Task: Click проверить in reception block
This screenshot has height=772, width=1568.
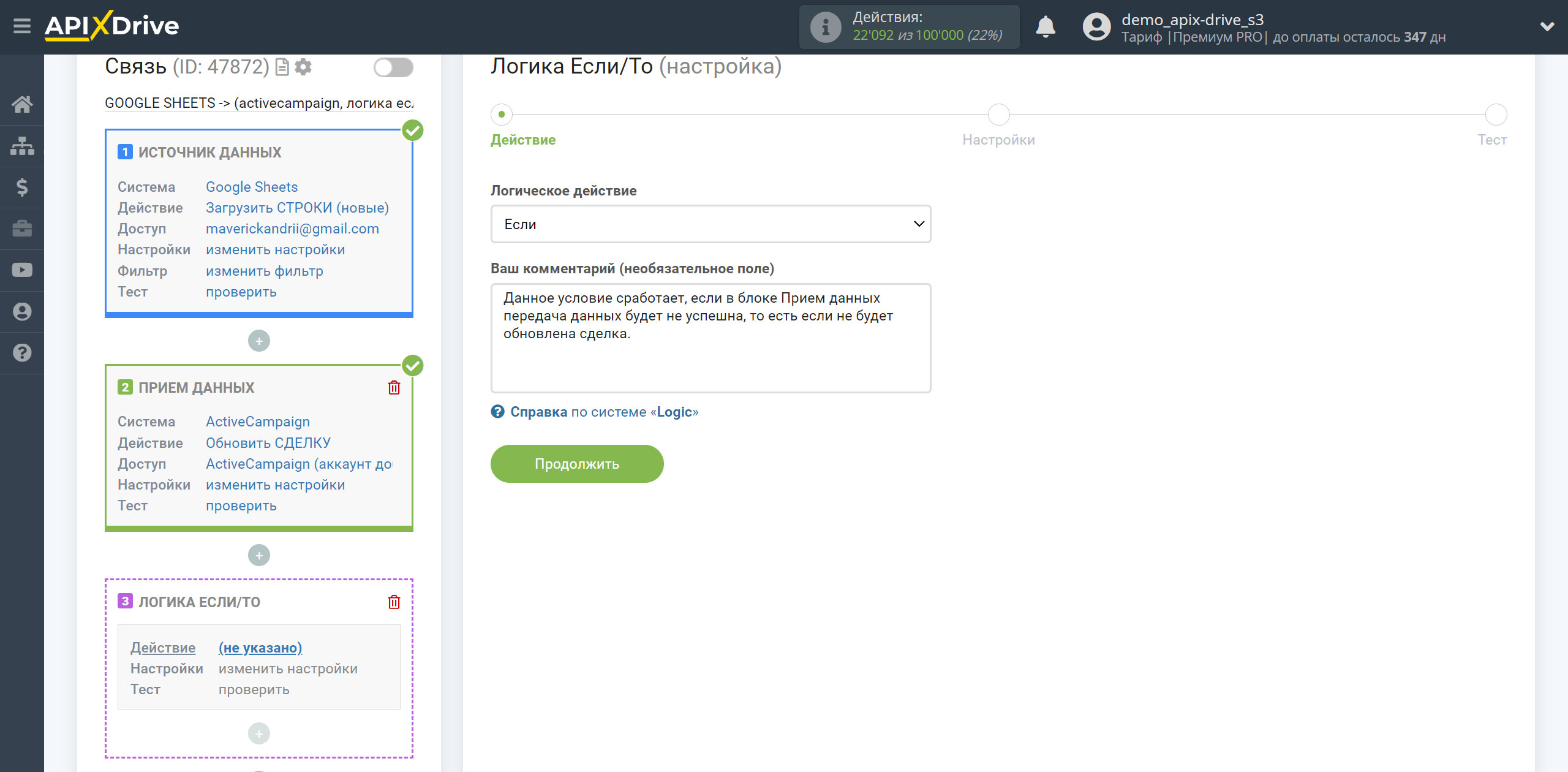Action: tap(241, 505)
